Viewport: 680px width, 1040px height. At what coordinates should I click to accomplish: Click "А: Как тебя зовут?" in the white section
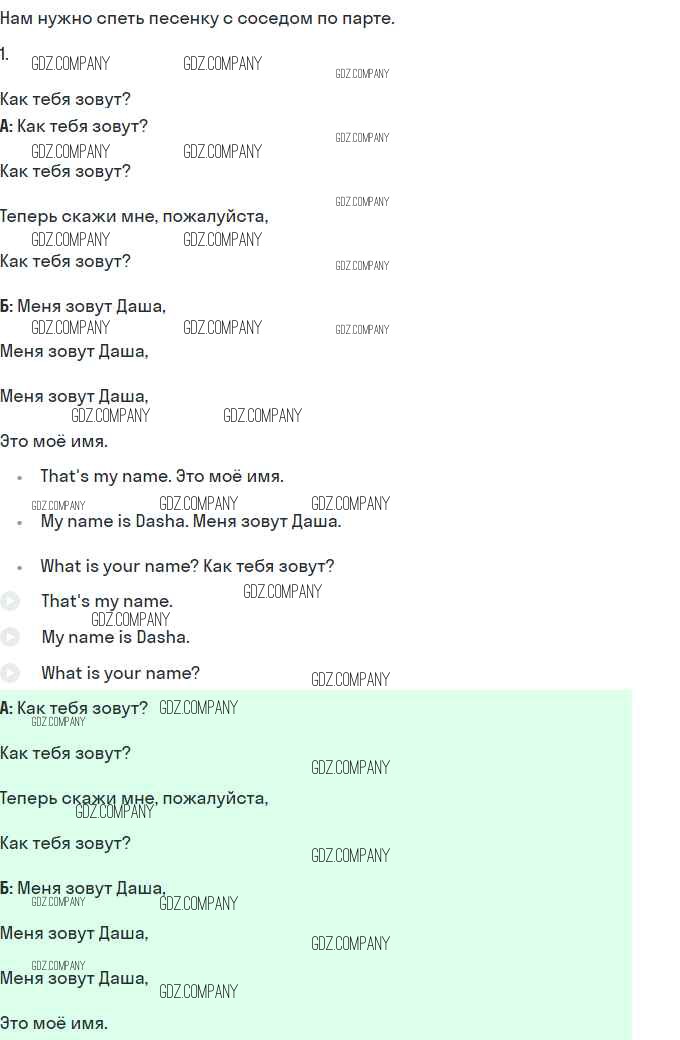point(74,126)
